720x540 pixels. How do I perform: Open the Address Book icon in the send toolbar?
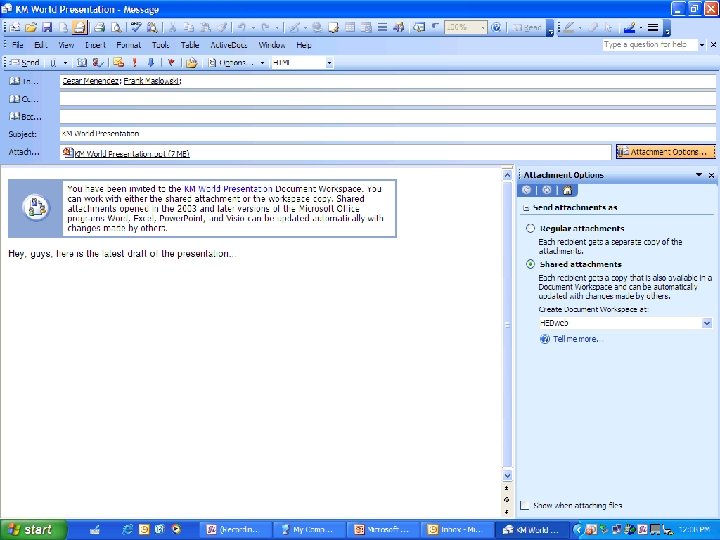click(82, 62)
